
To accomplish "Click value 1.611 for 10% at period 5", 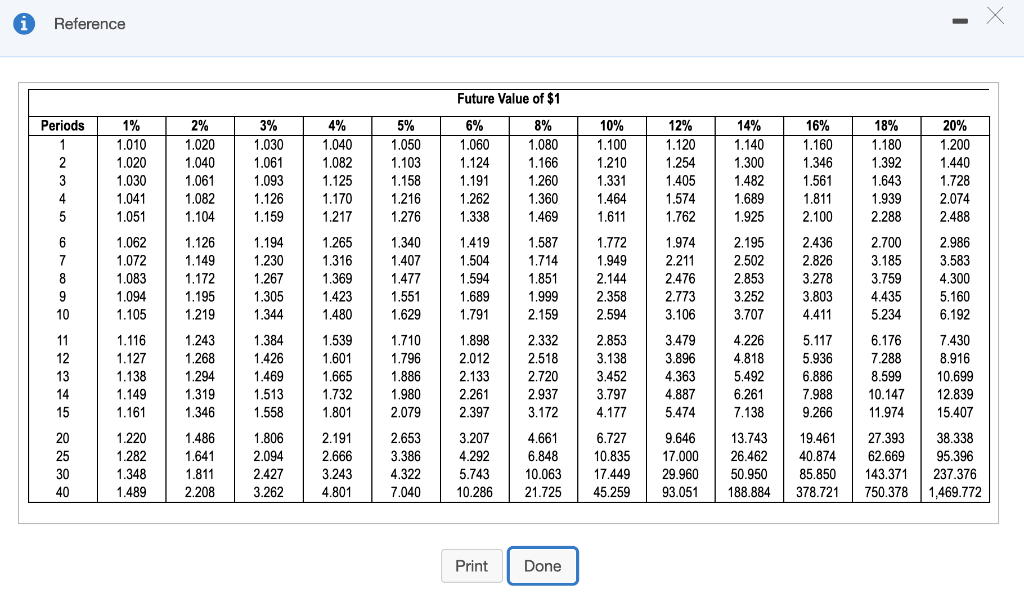I will click(611, 217).
